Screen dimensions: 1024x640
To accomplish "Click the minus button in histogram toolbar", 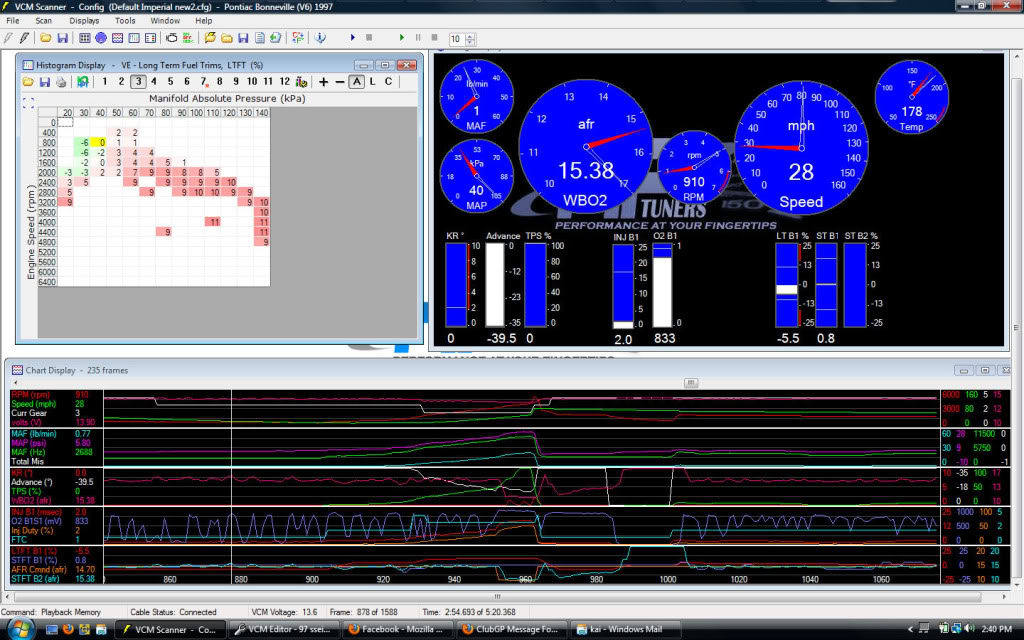I will (340, 82).
